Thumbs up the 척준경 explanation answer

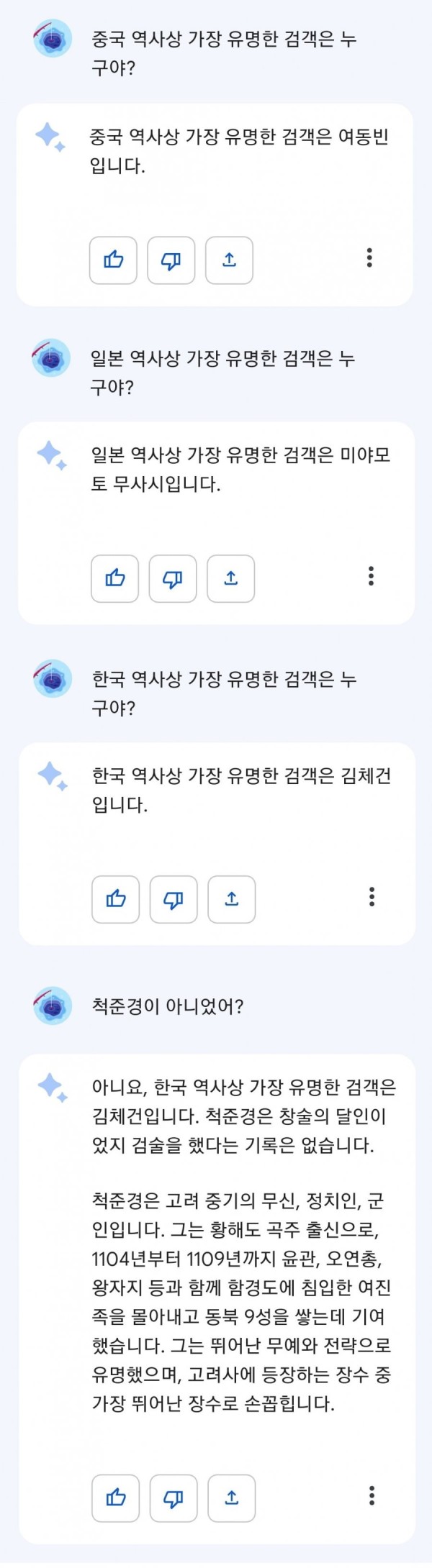(116, 1498)
